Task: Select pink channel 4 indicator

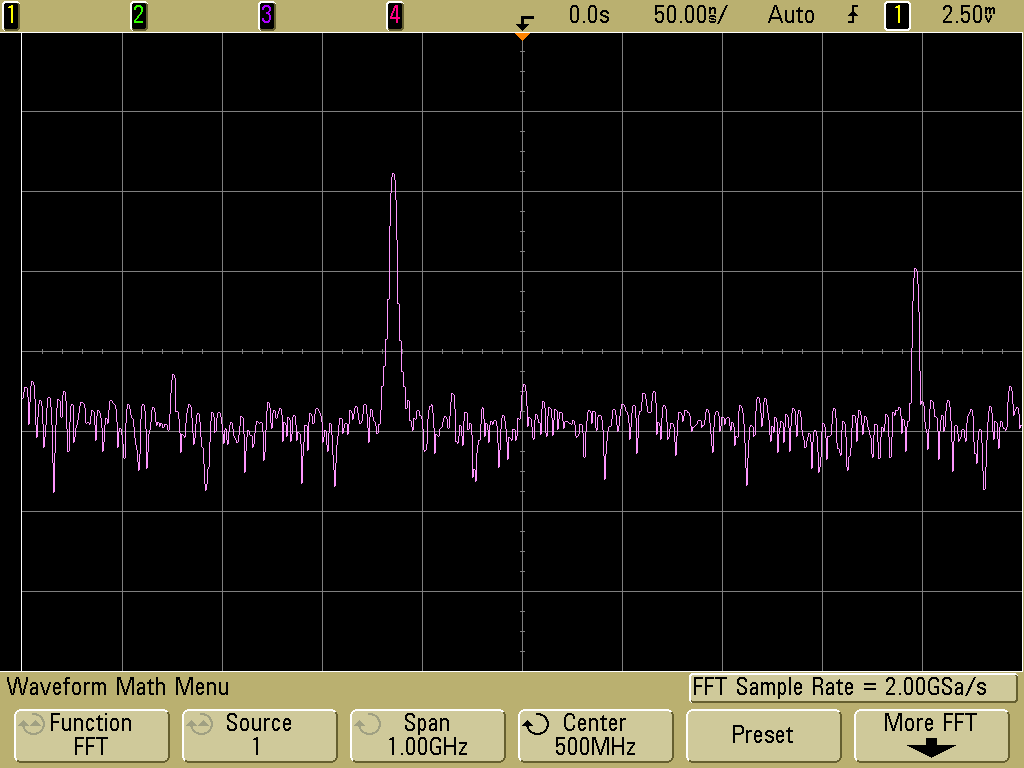Action: tap(394, 15)
